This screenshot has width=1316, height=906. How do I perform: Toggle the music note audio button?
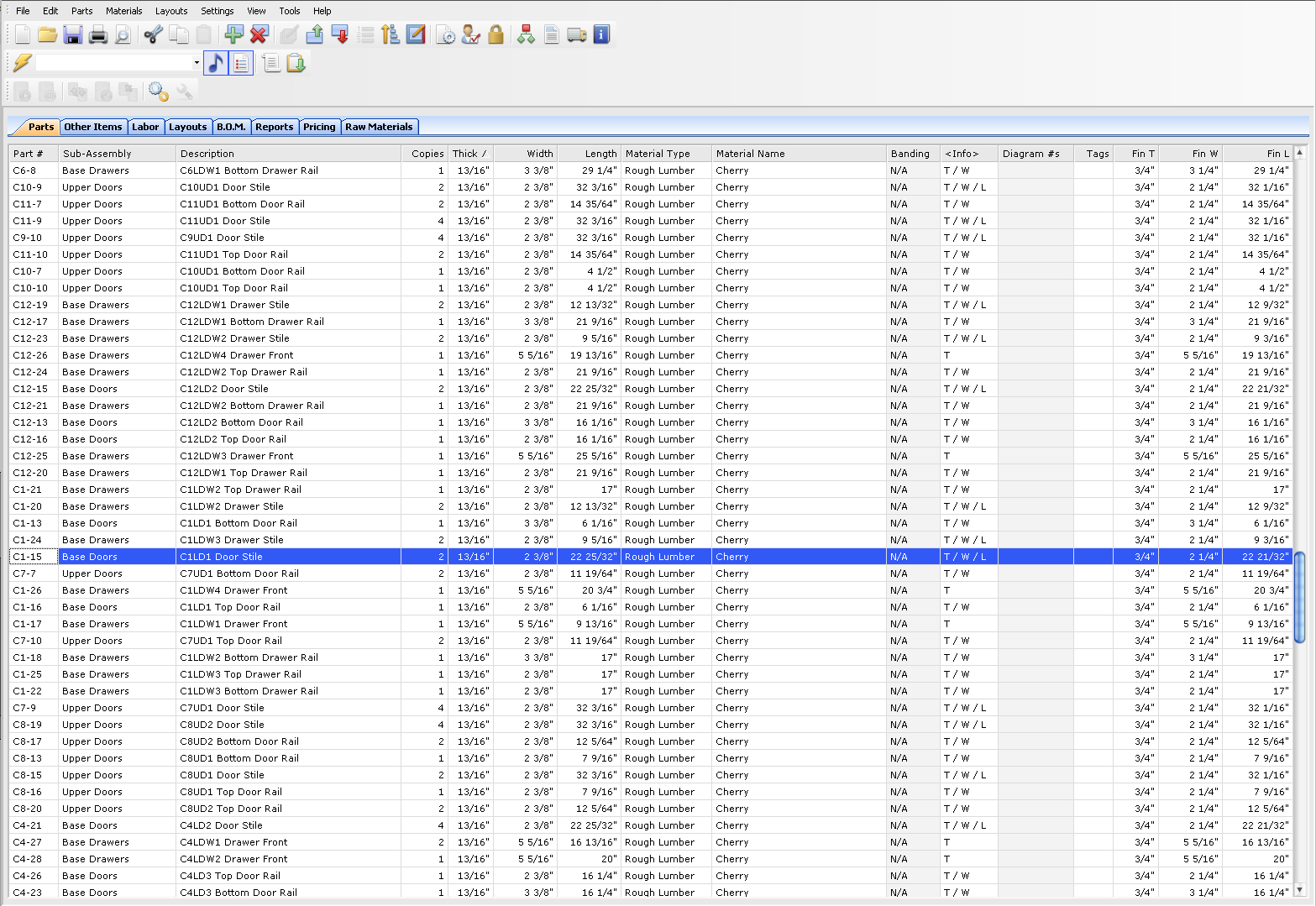[215, 62]
